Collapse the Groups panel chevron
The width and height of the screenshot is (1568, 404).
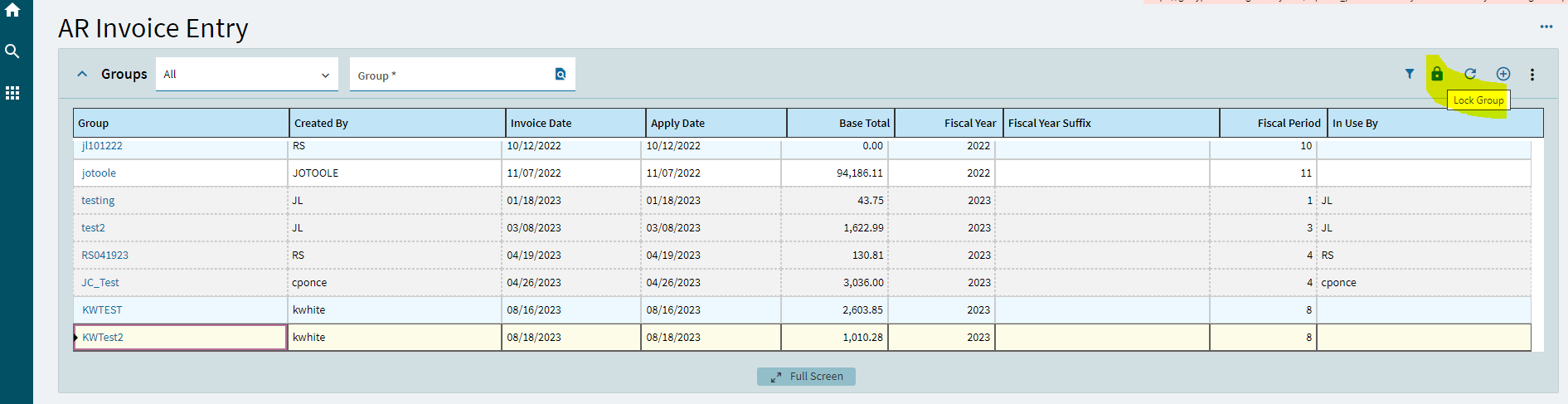click(82, 74)
